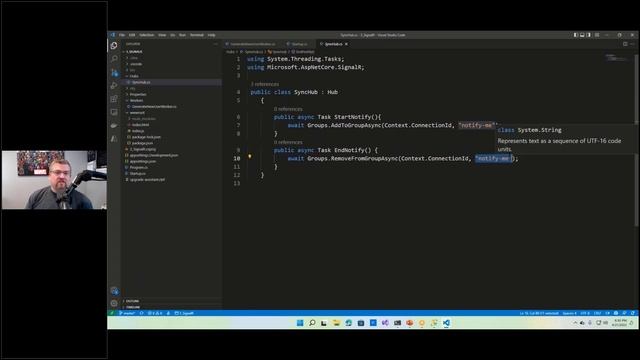Open the Run menu
Viewport: 640px width, 360px height.
182,35
